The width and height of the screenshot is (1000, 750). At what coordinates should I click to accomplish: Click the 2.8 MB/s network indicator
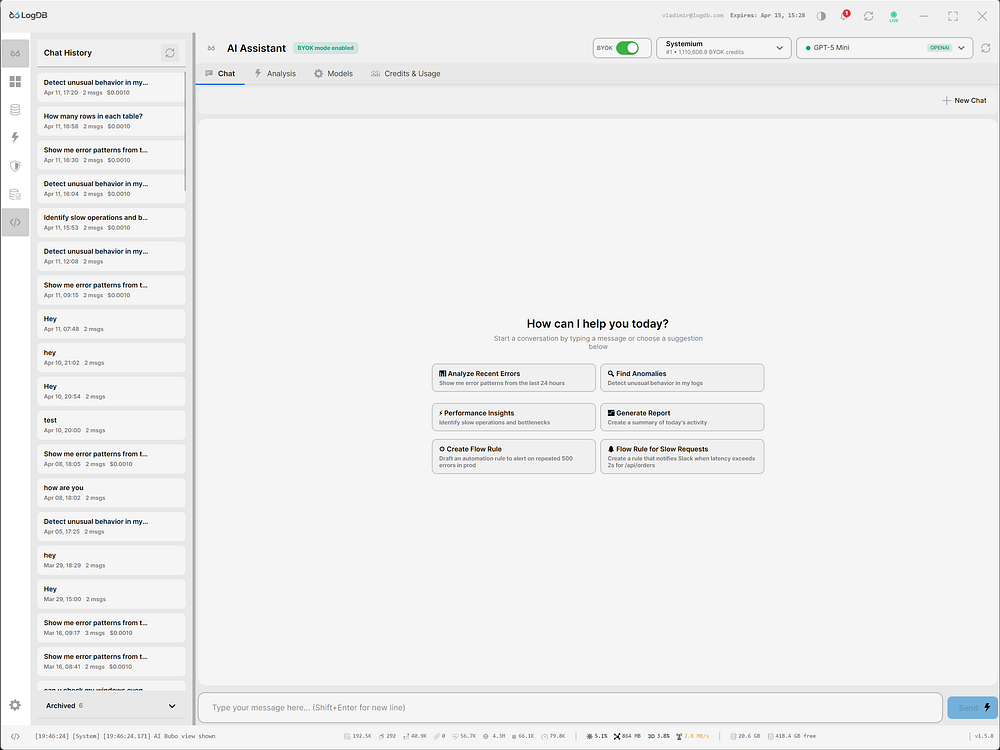[x=693, y=736]
